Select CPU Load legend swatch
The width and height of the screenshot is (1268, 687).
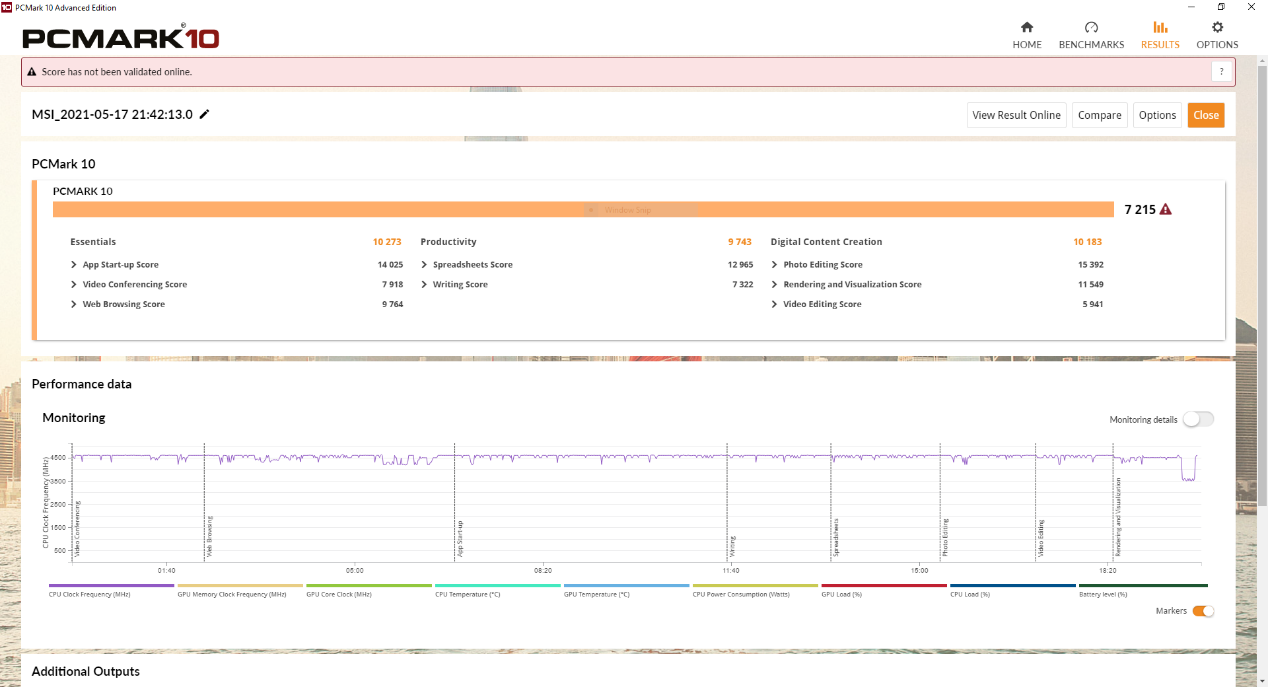pos(1013,586)
